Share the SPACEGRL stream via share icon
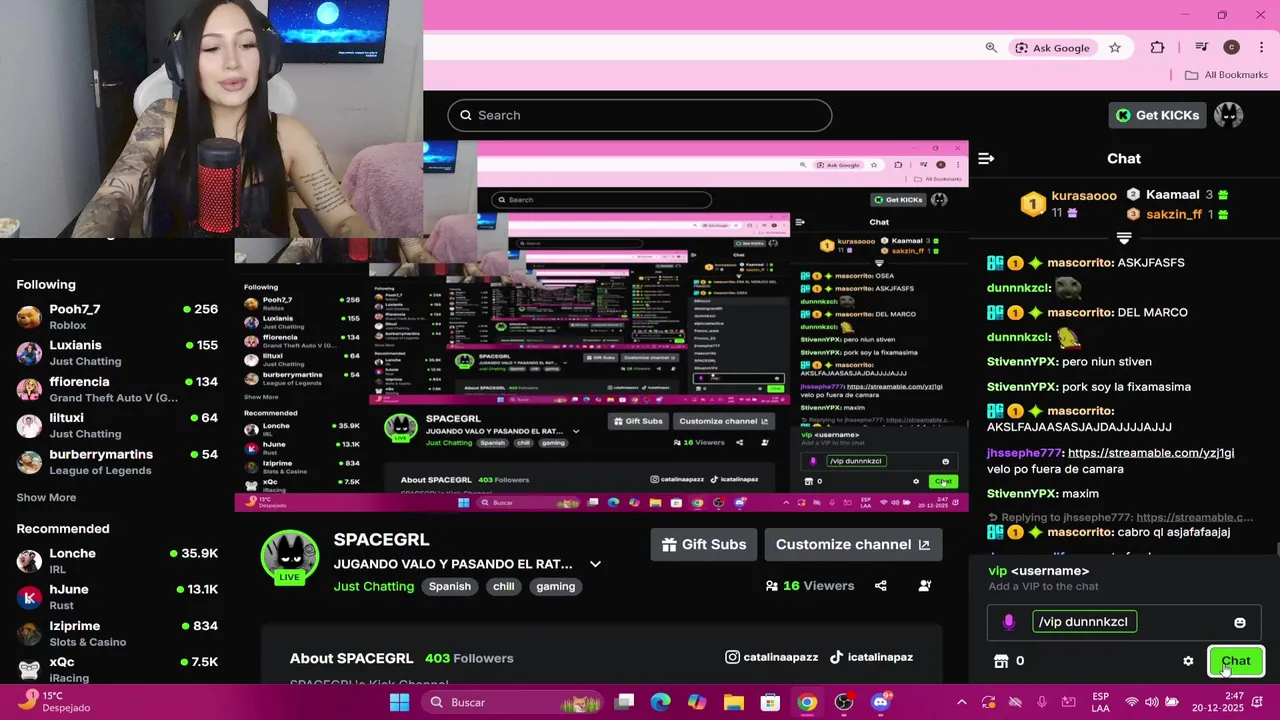 [881, 586]
